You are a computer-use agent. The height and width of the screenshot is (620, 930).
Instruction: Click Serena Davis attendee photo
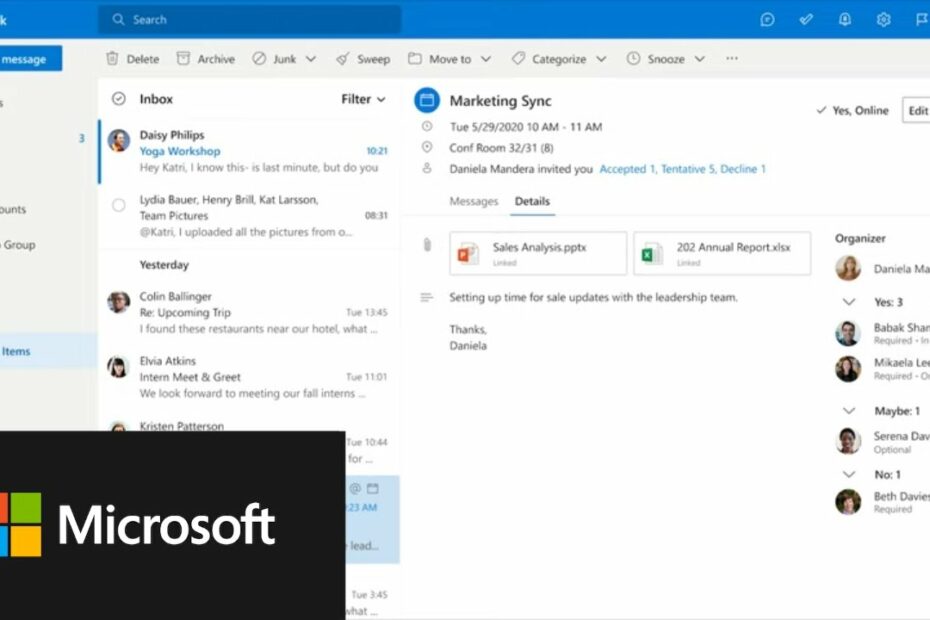click(x=848, y=441)
